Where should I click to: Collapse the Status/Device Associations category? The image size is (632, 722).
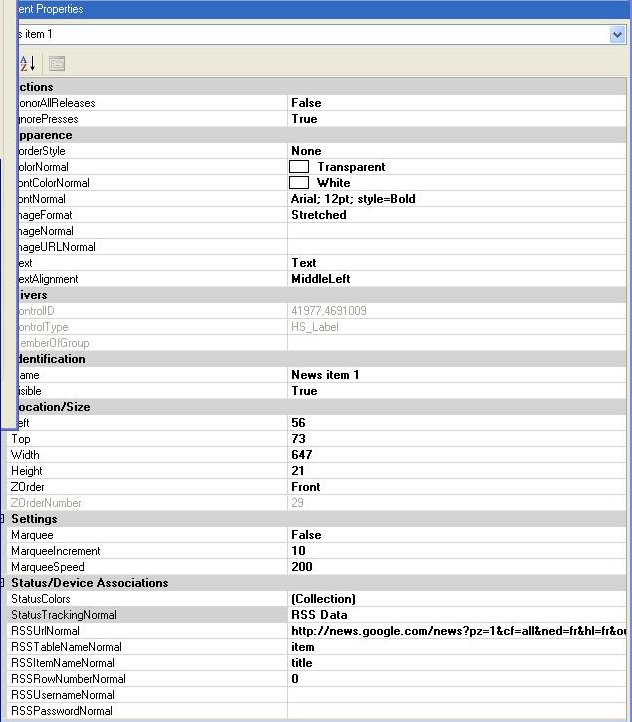click(x=2, y=583)
